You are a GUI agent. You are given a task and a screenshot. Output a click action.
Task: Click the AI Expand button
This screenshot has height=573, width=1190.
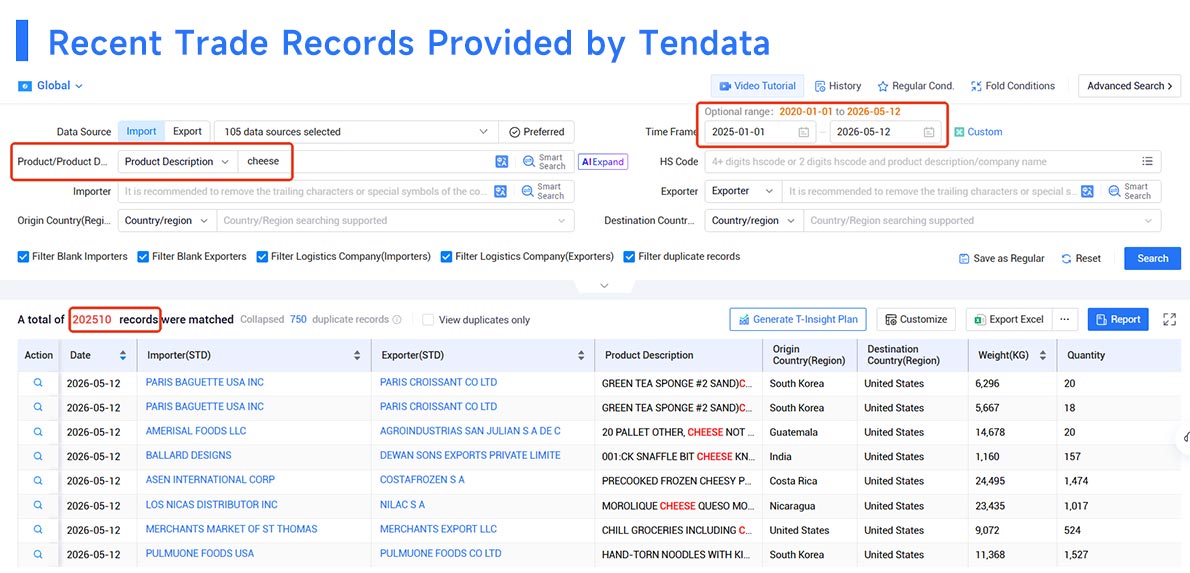603,161
